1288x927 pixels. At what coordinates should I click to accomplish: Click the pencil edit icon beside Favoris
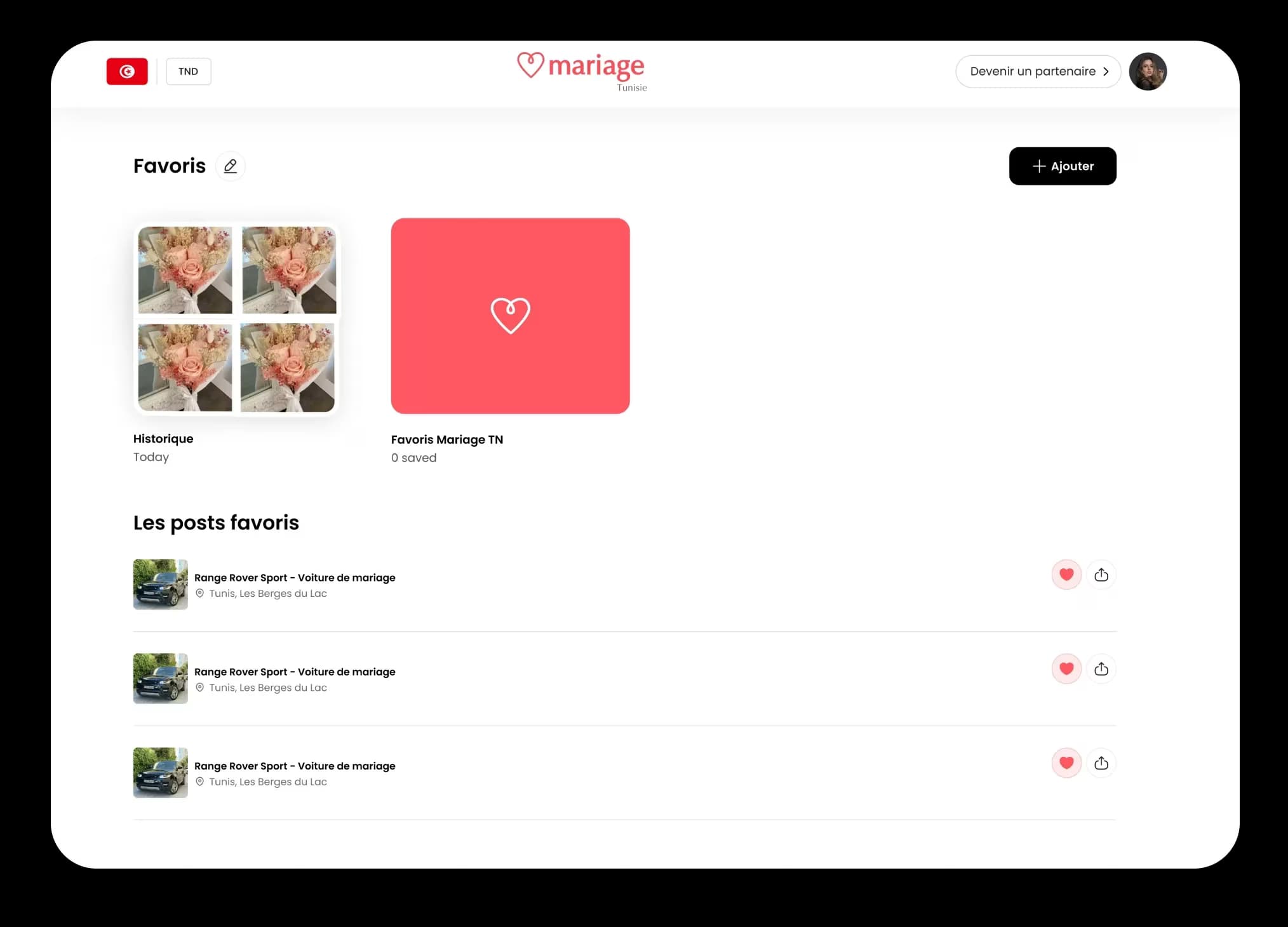pyautogui.click(x=230, y=166)
